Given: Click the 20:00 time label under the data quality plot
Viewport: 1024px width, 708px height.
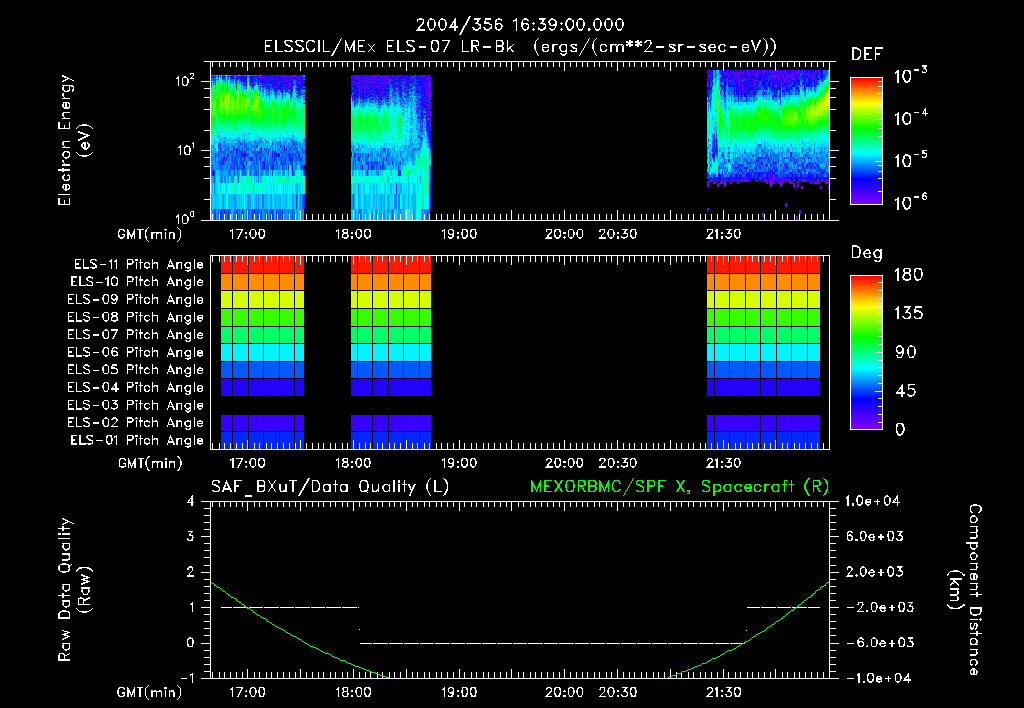Looking at the screenshot, I should pyautogui.click(x=564, y=692).
